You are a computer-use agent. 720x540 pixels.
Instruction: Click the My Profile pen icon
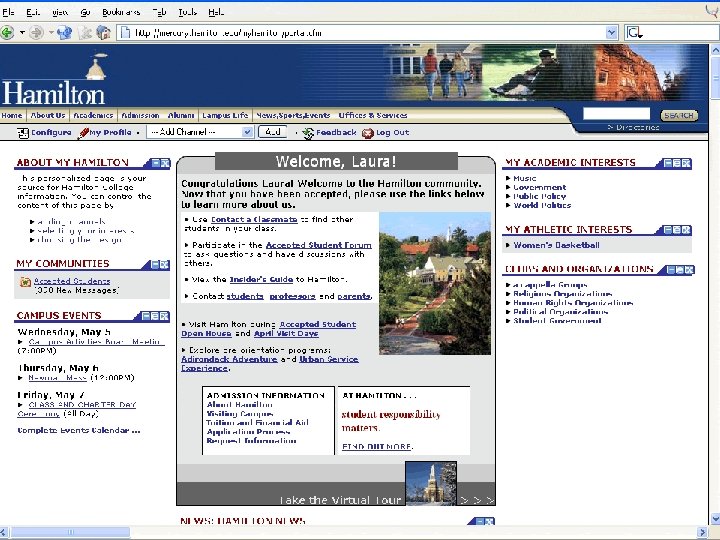(x=83, y=133)
